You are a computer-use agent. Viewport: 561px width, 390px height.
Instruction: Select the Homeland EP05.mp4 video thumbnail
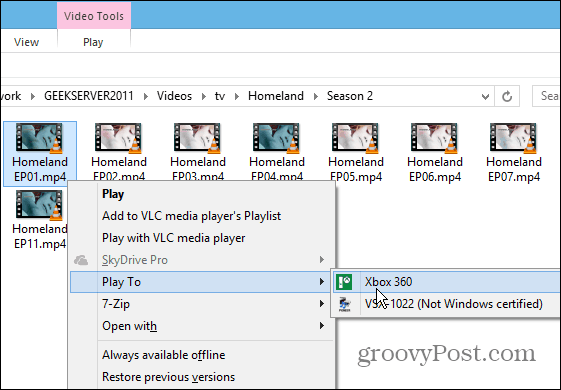click(x=356, y=138)
